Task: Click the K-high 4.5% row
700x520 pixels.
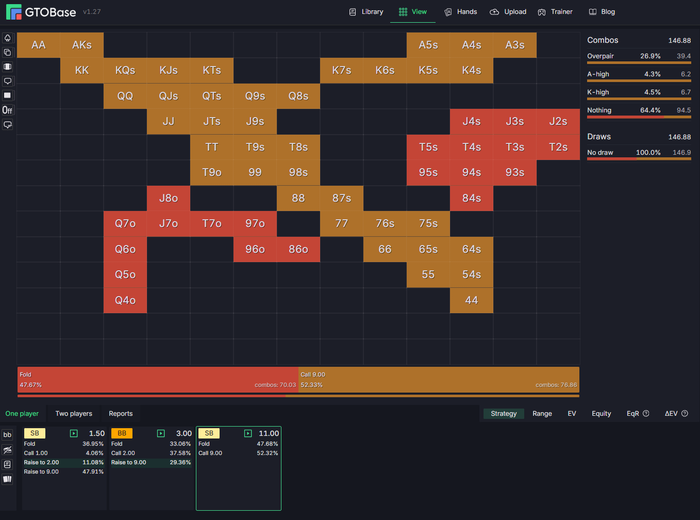Action: coord(639,93)
